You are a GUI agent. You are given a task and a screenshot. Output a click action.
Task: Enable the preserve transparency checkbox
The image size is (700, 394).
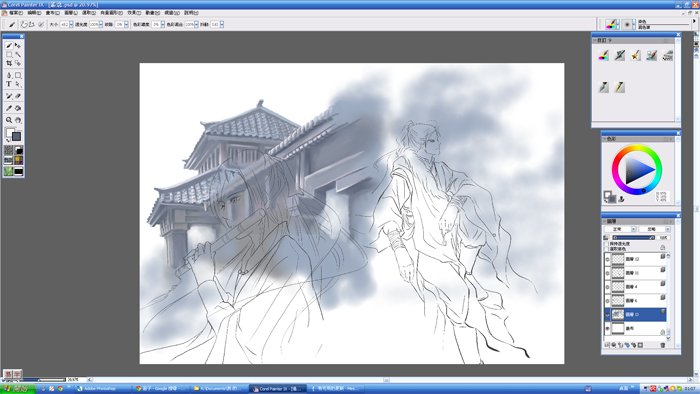(606, 244)
